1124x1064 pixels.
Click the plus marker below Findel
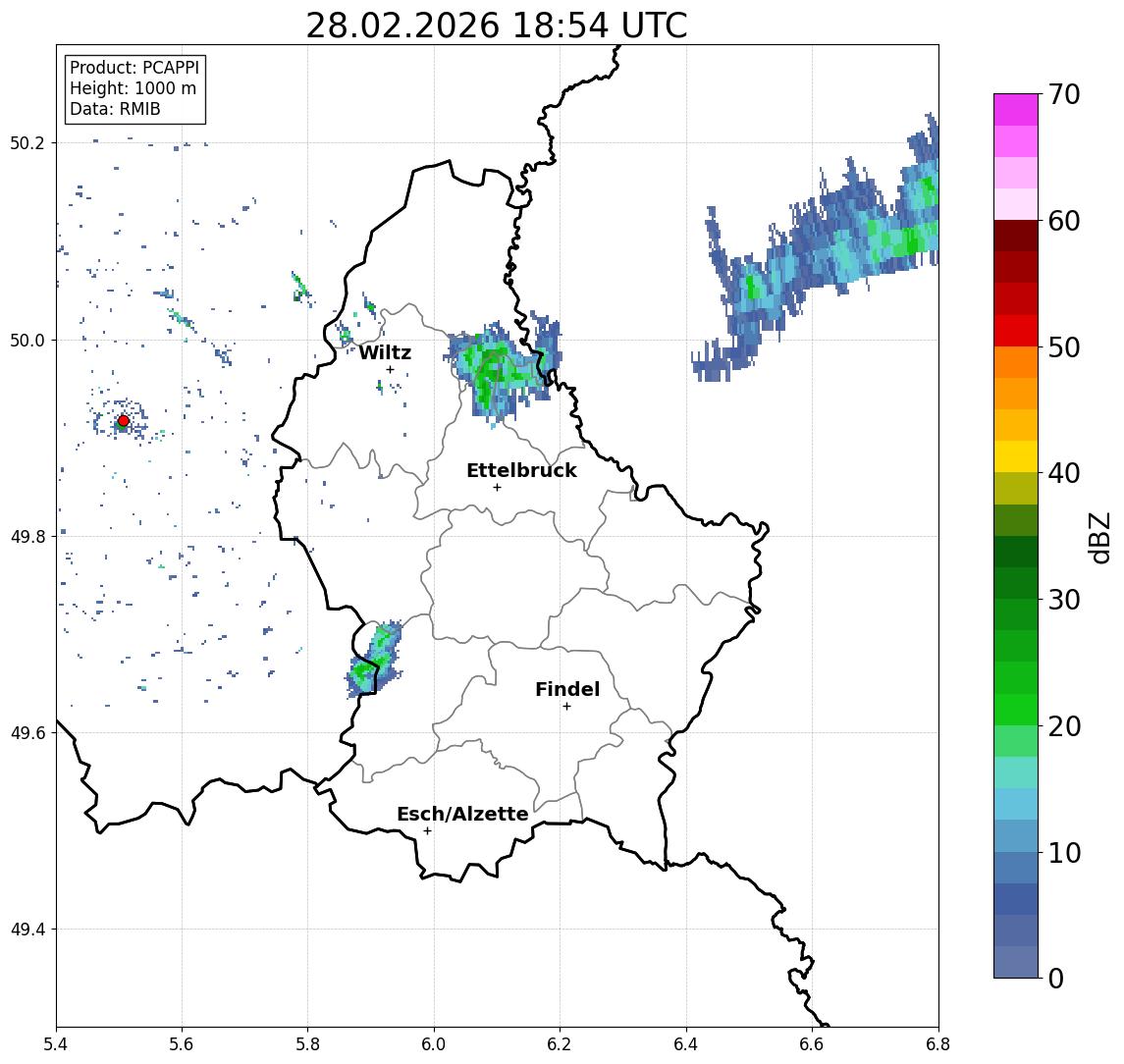(566, 707)
